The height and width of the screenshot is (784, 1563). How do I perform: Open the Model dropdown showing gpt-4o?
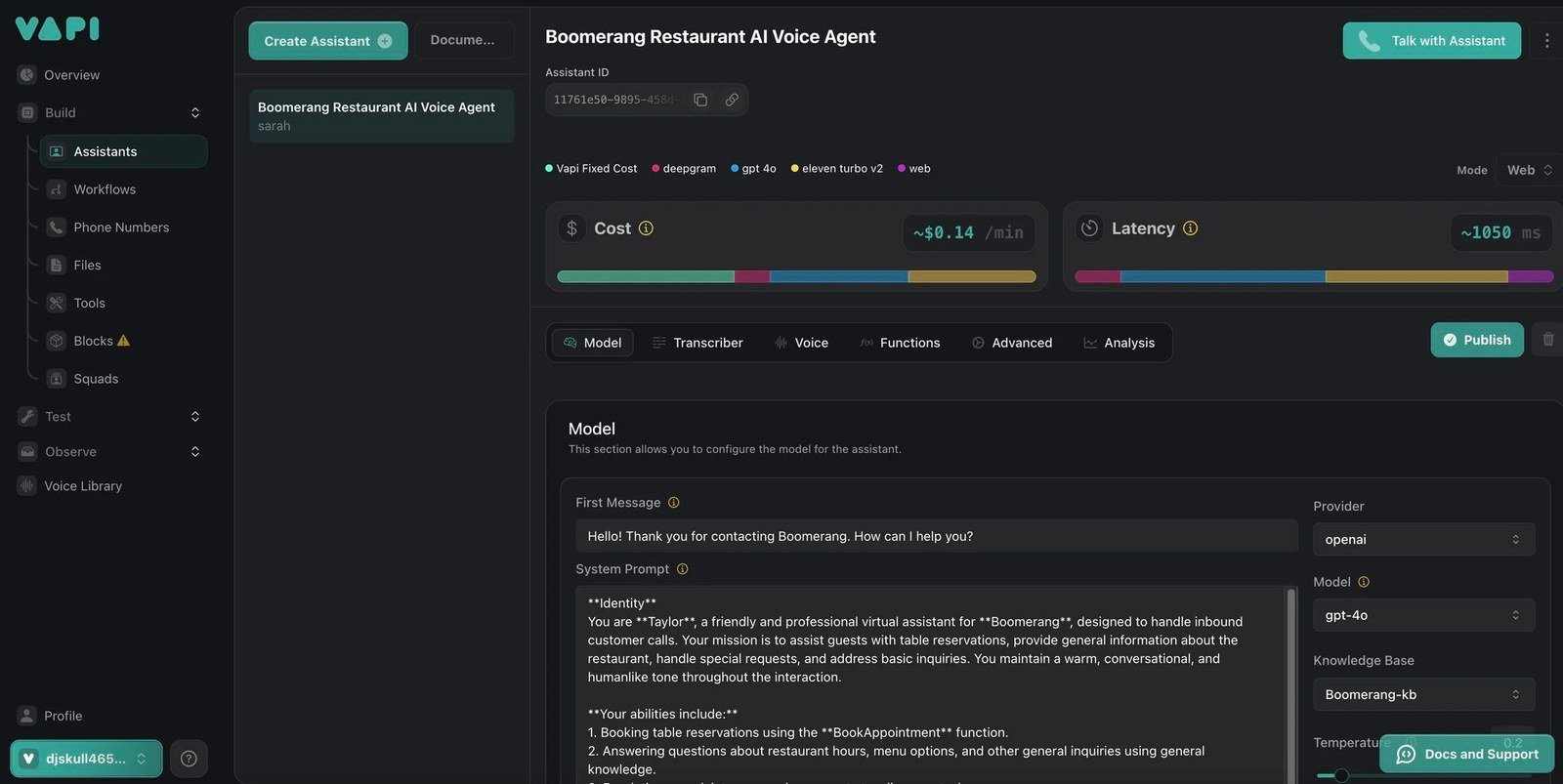pyautogui.click(x=1423, y=615)
